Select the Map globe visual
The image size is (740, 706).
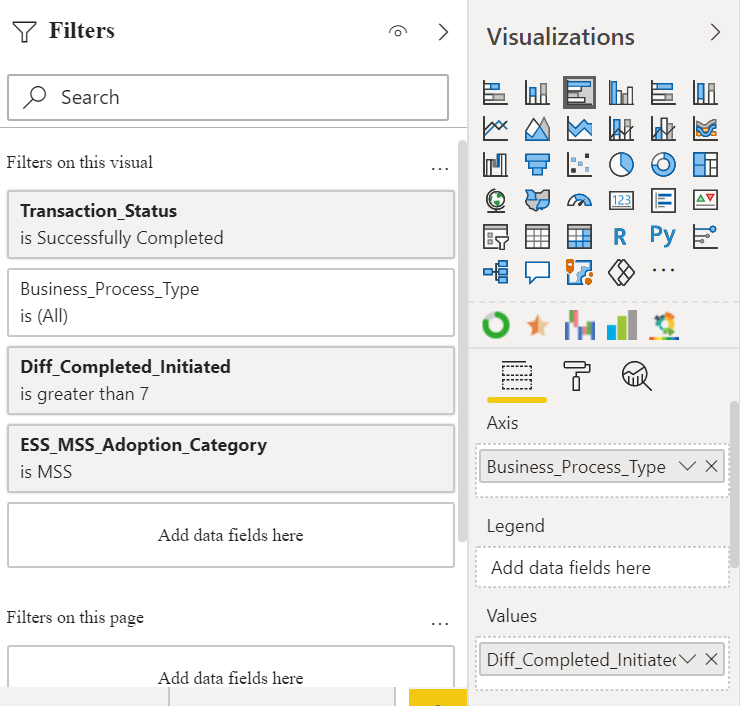pos(495,201)
